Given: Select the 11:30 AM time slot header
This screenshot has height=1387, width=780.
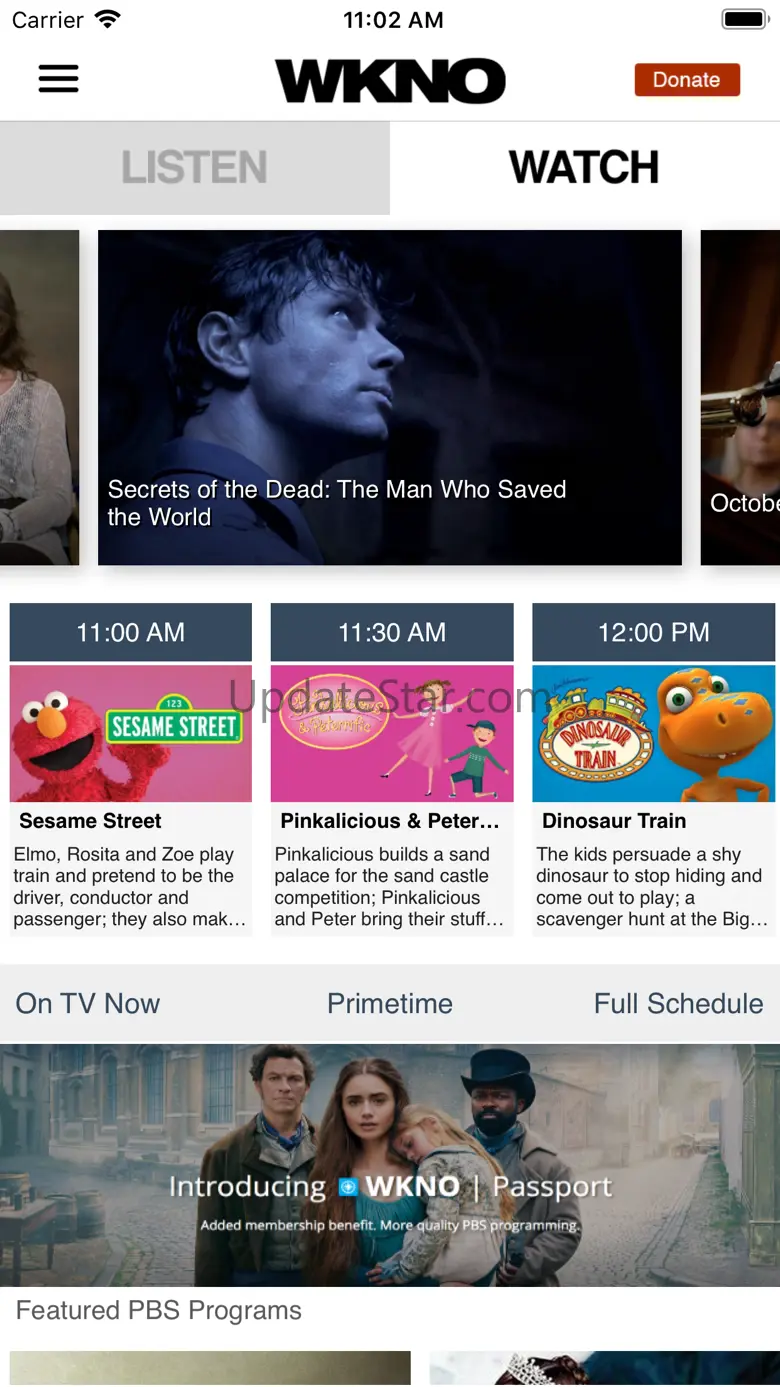Looking at the screenshot, I should coord(392,632).
